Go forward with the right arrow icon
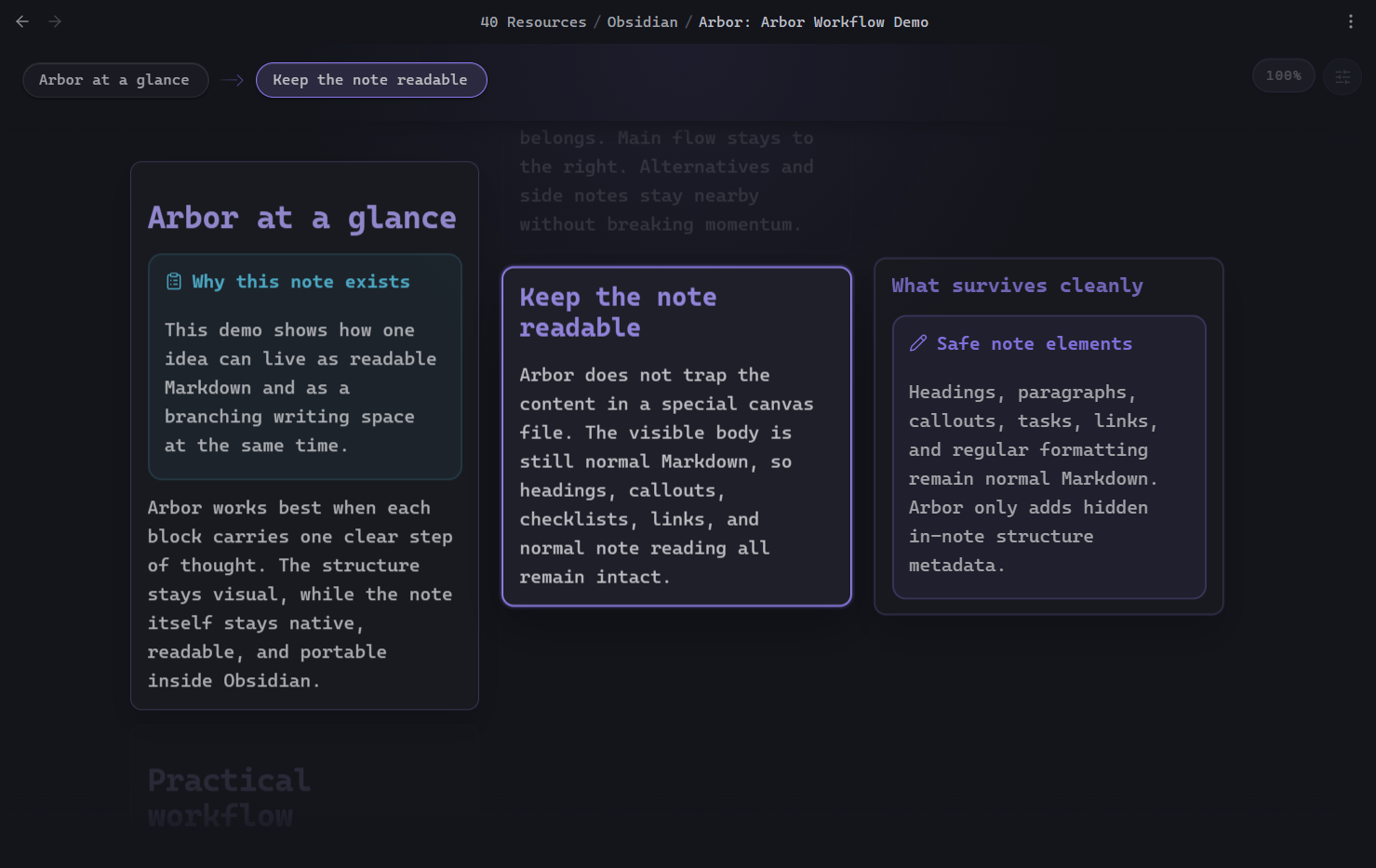This screenshot has width=1376, height=868. point(55,21)
